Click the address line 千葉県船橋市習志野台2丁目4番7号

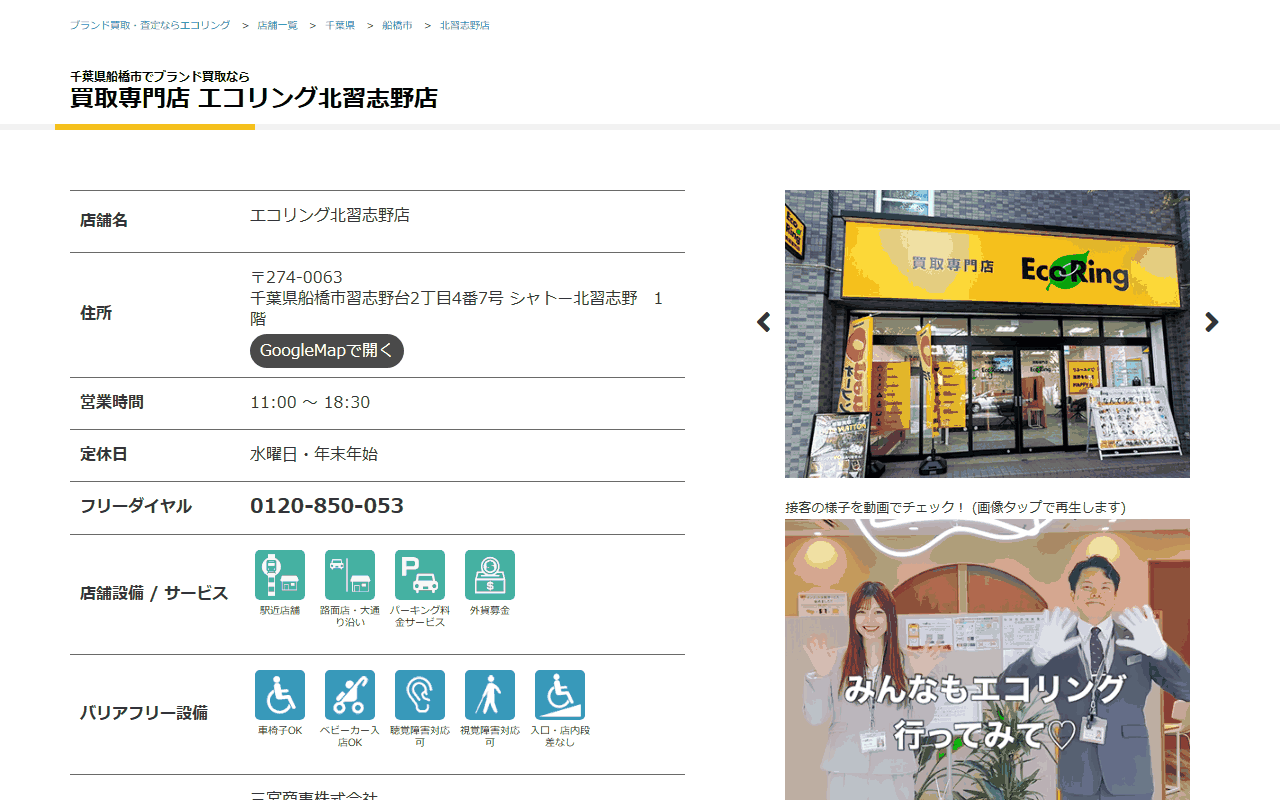tap(377, 298)
